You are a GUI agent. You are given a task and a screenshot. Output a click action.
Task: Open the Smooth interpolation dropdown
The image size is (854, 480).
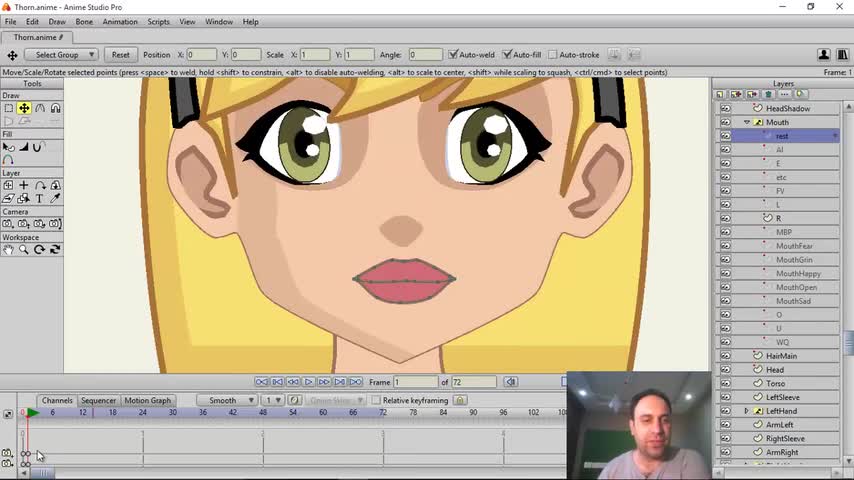coord(227,400)
